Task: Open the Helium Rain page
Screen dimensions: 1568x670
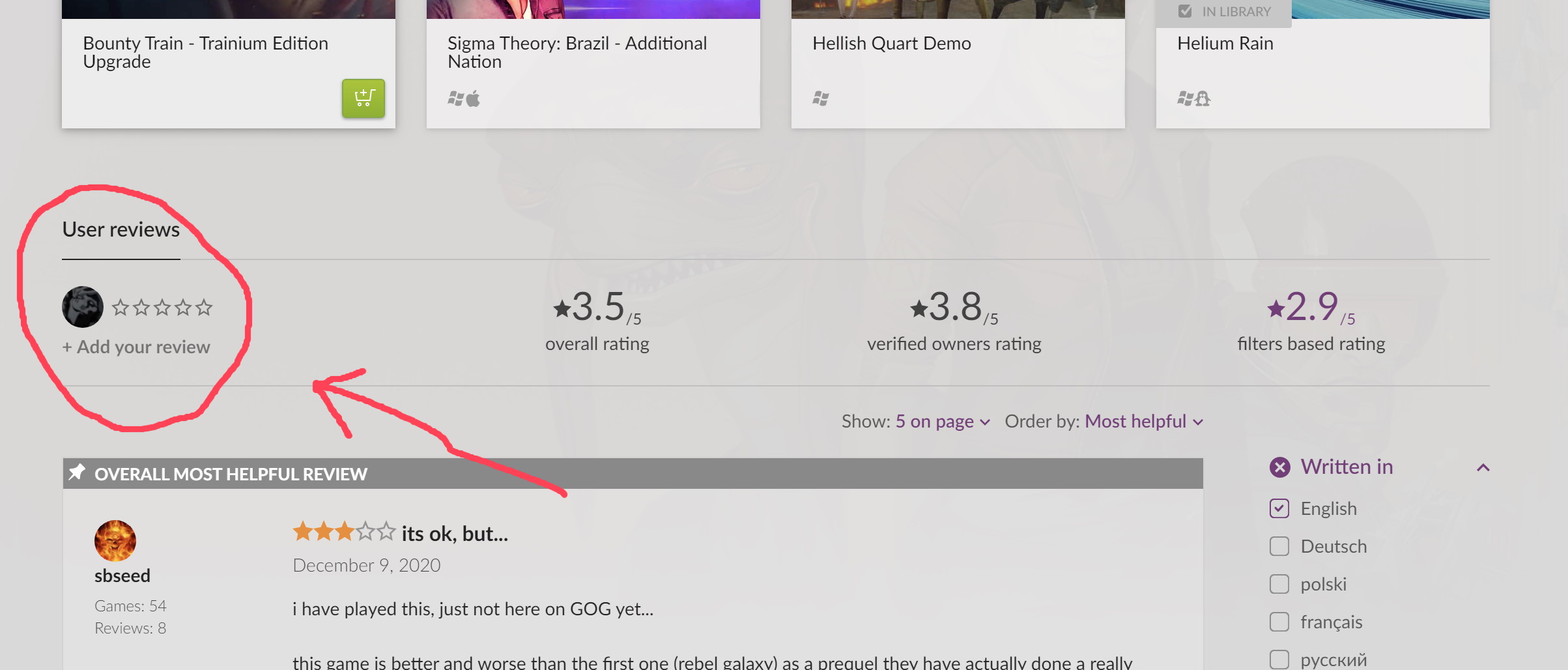Action: tap(1225, 43)
